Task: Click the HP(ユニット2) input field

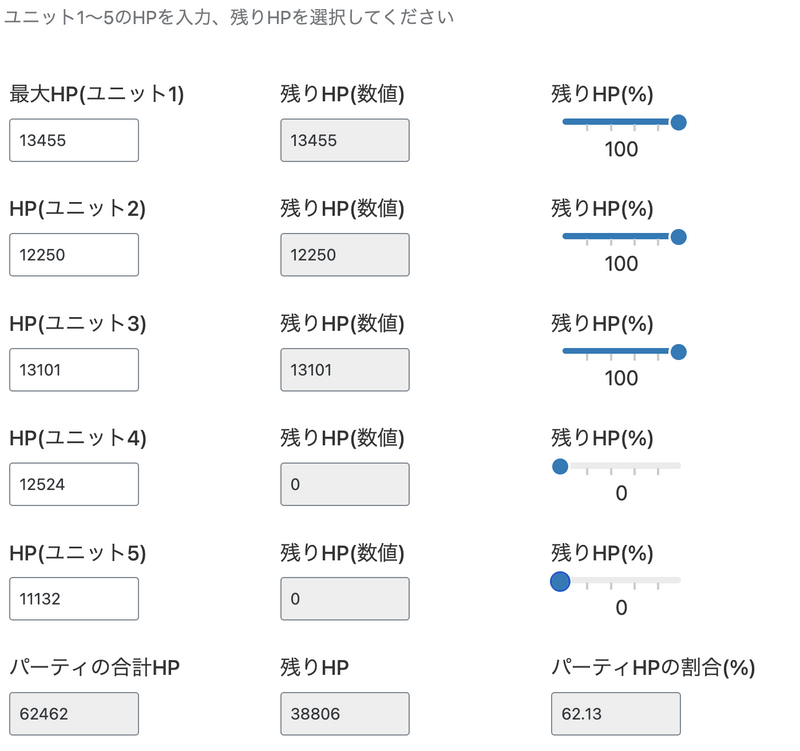Action: pos(74,255)
